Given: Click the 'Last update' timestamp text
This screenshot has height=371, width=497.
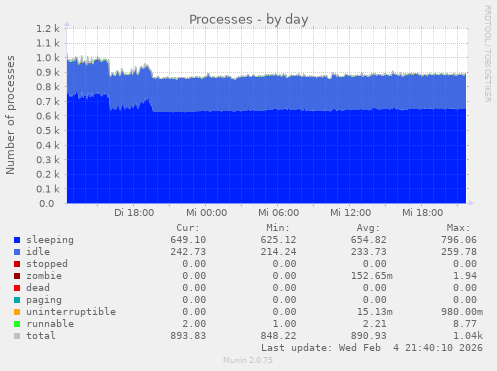Looking at the screenshot, I should [x=372, y=348].
